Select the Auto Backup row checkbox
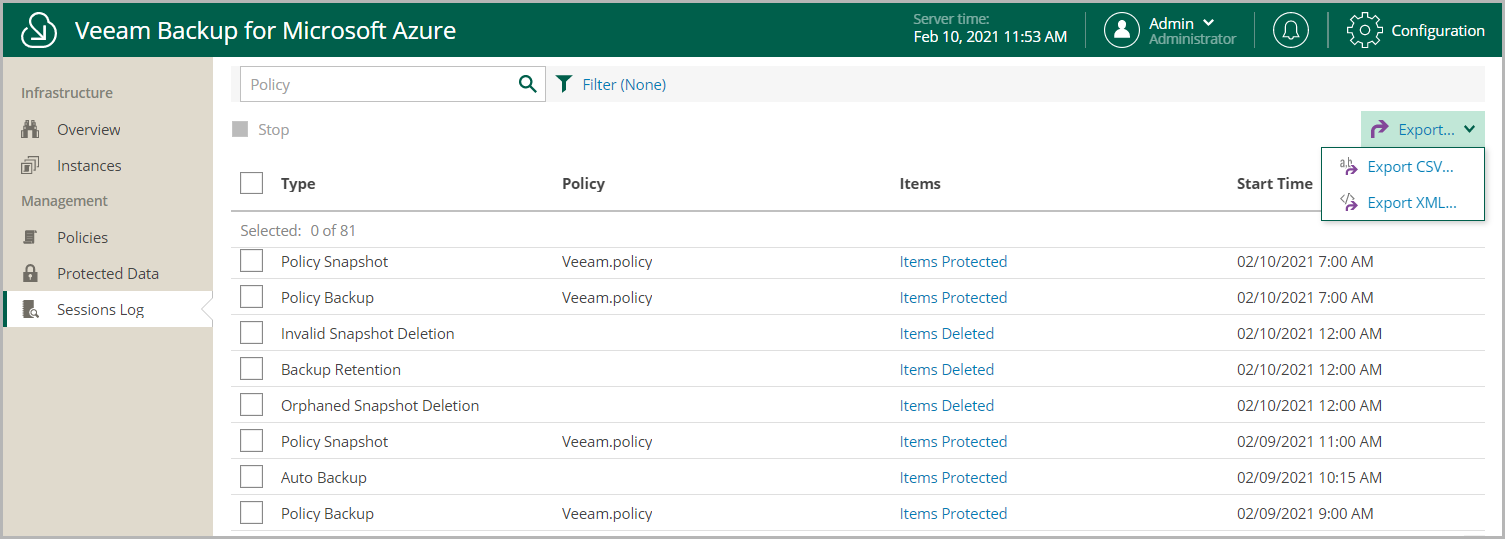Image resolution: width=1505 pixels, height=539 pixels. point(252,477)
